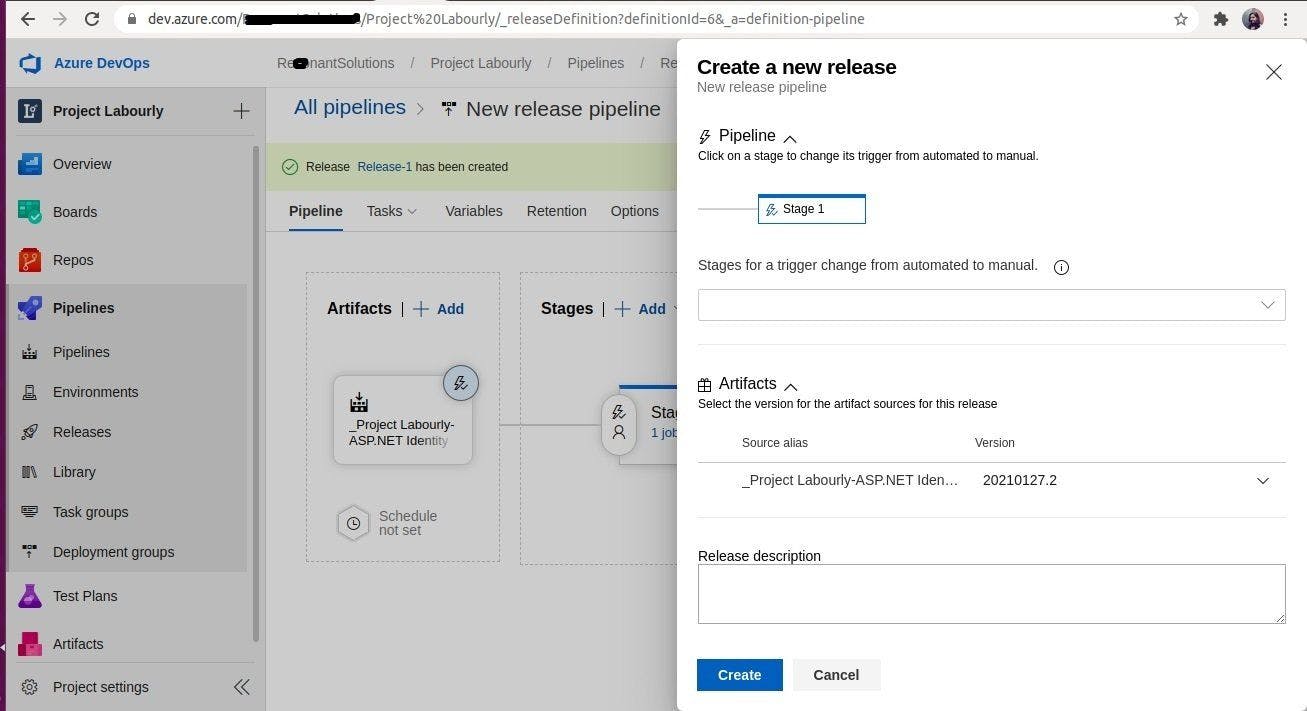Click the info icon beside trigger change label

pos(1061,267)
